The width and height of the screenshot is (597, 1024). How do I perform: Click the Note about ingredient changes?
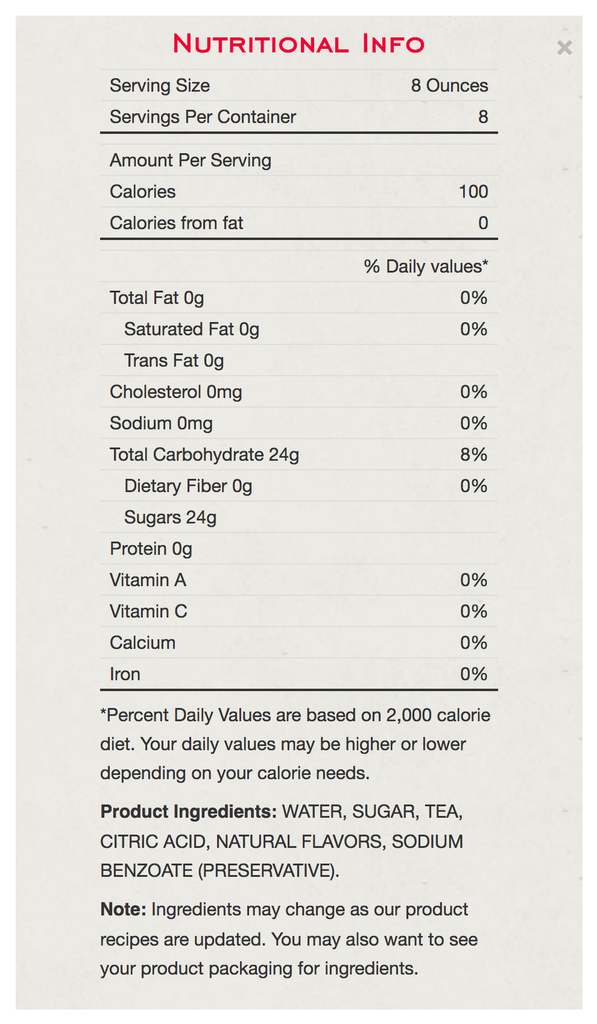click(x=289, y=938)
